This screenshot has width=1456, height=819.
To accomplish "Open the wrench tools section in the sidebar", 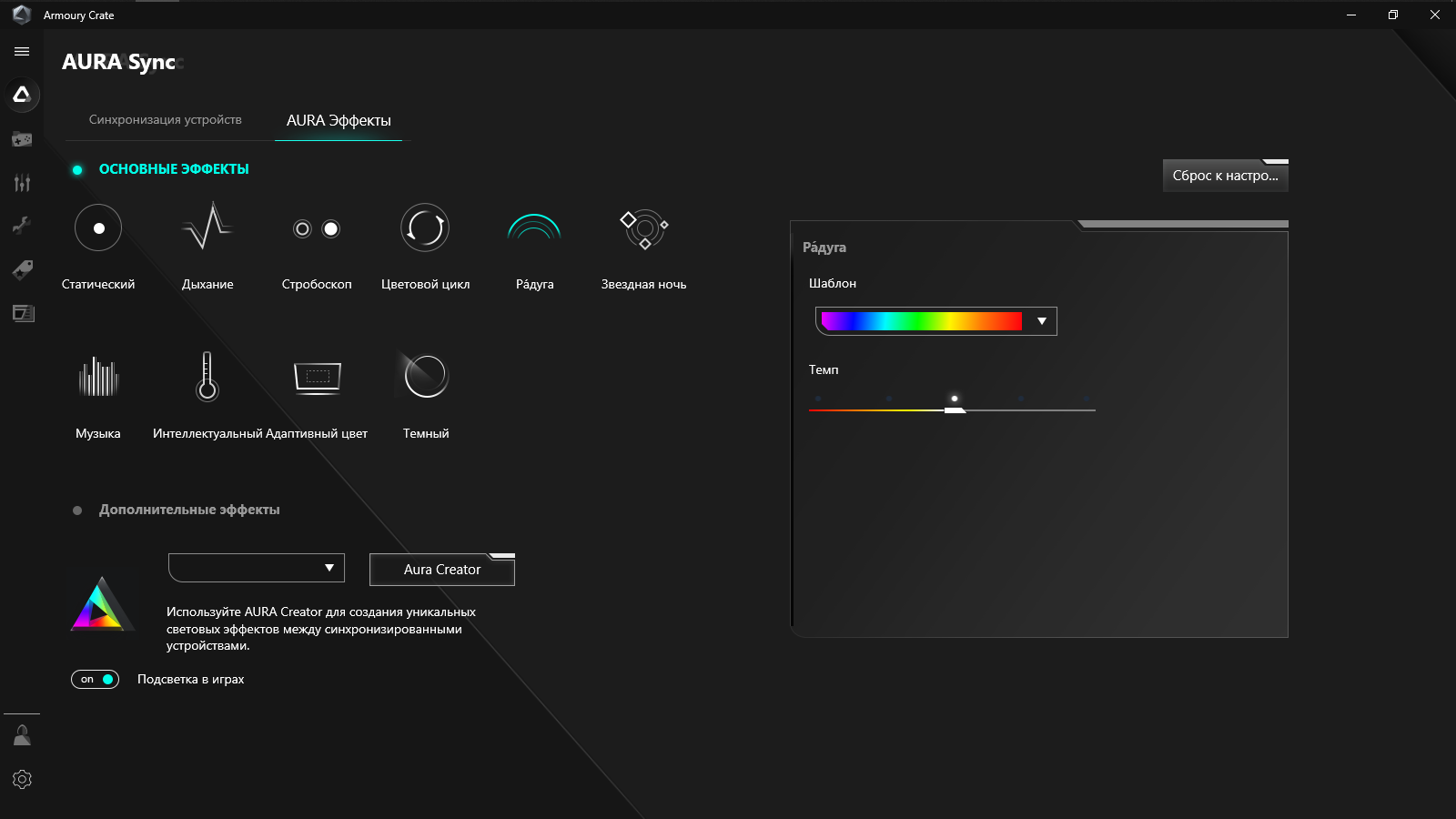I will point(22,226).
